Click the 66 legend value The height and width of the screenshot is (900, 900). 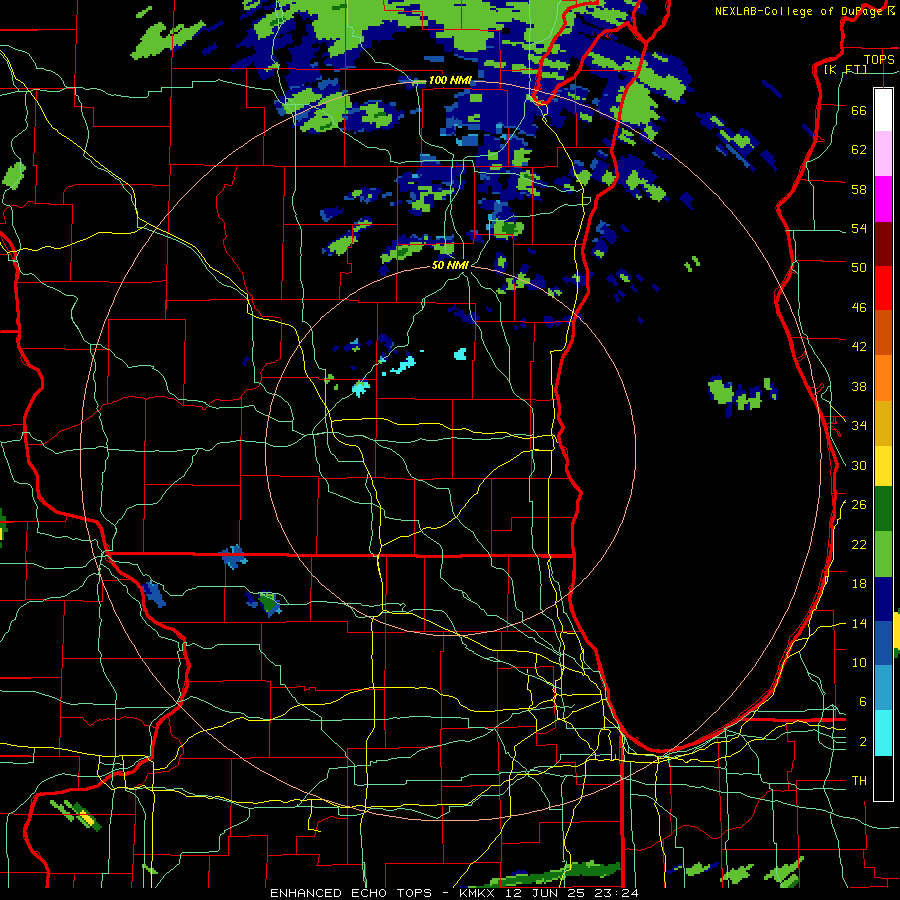coord(859,110)
